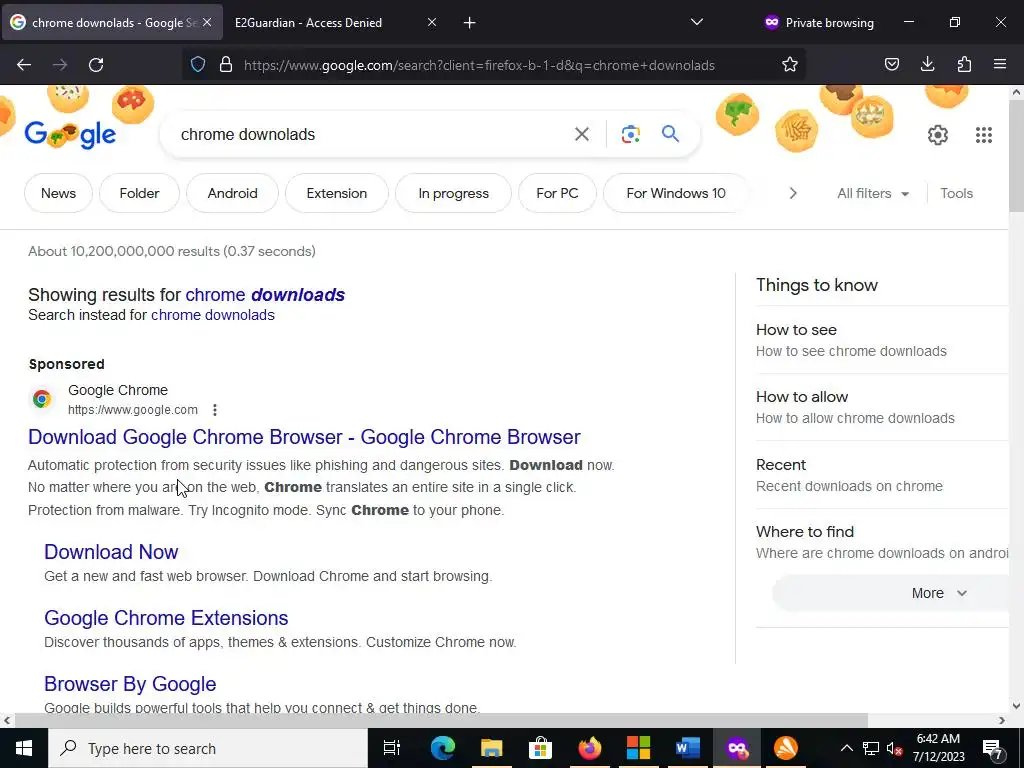
Task: Open a new browser tab
Action: [470, 23]
